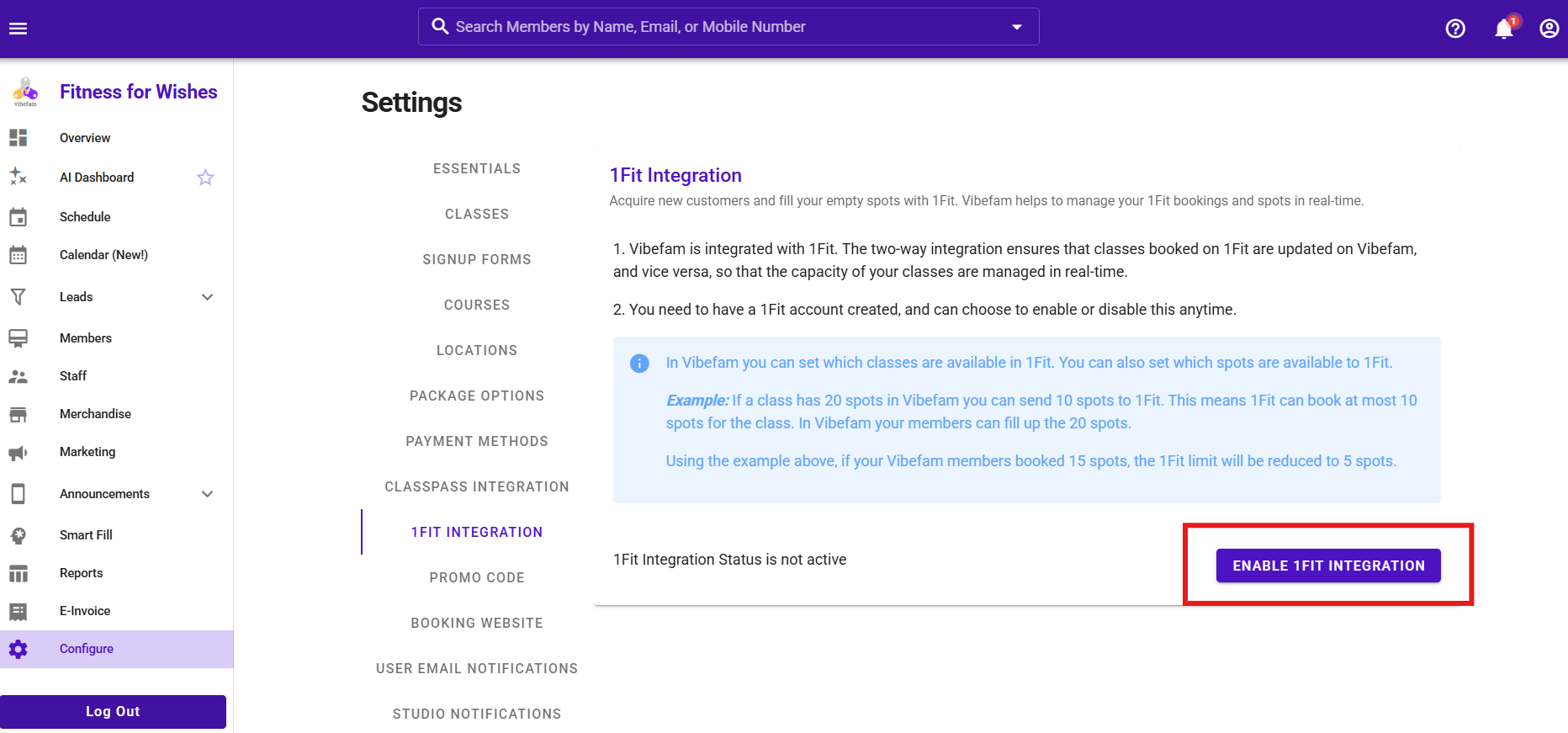Switch to the Booking Website tab

(x=477, y=623)
